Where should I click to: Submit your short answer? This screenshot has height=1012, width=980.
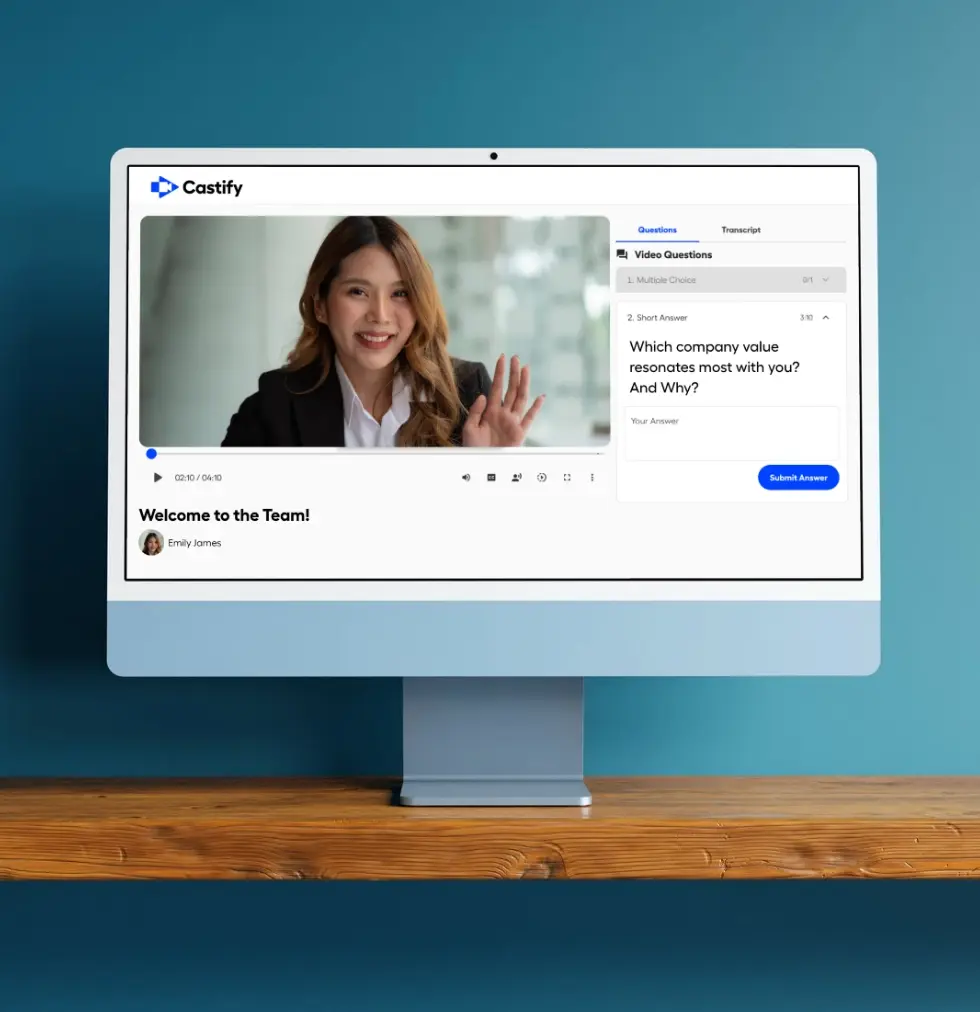[798, 477]
